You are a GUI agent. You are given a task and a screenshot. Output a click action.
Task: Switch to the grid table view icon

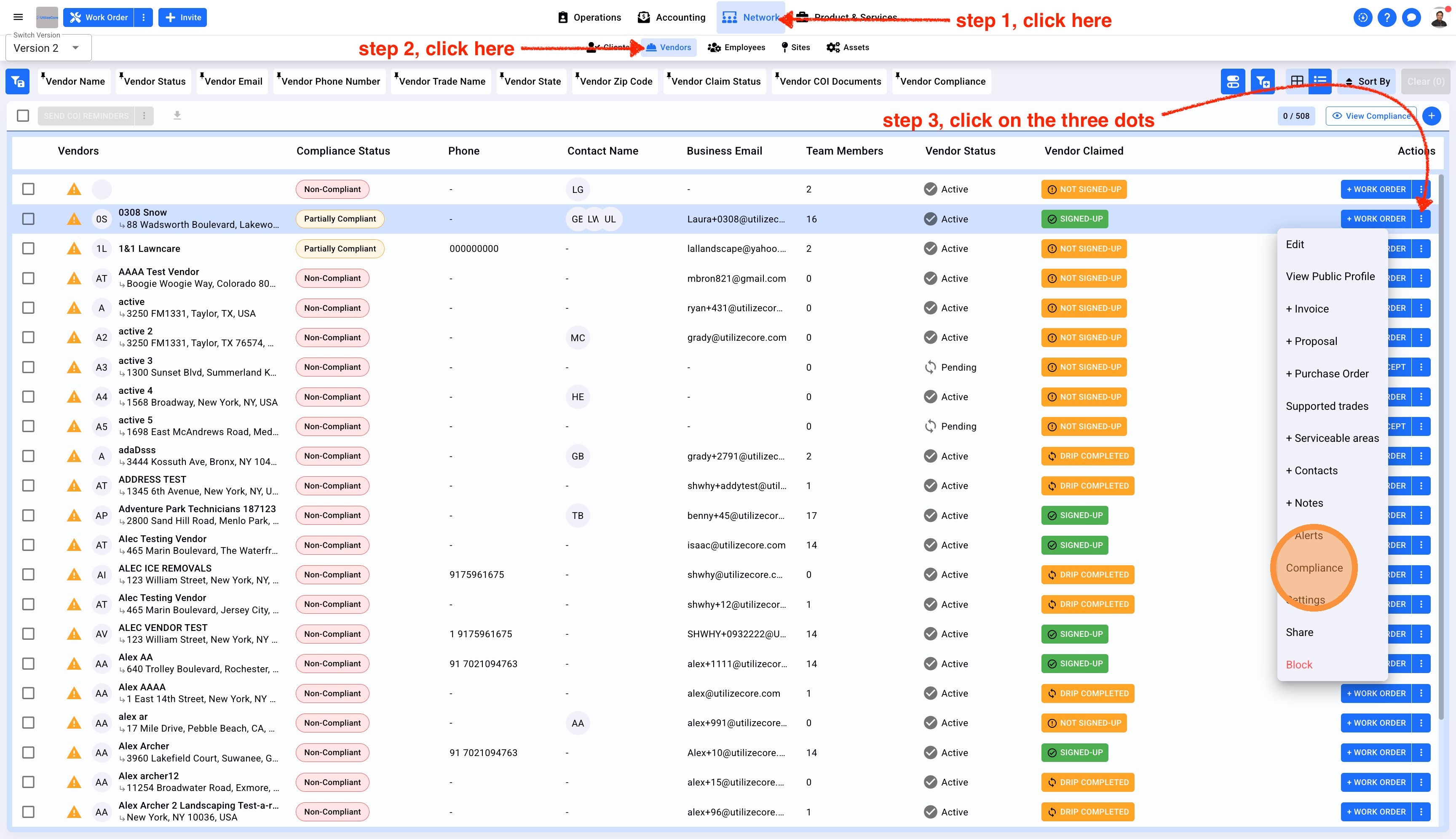[1297, 81]
